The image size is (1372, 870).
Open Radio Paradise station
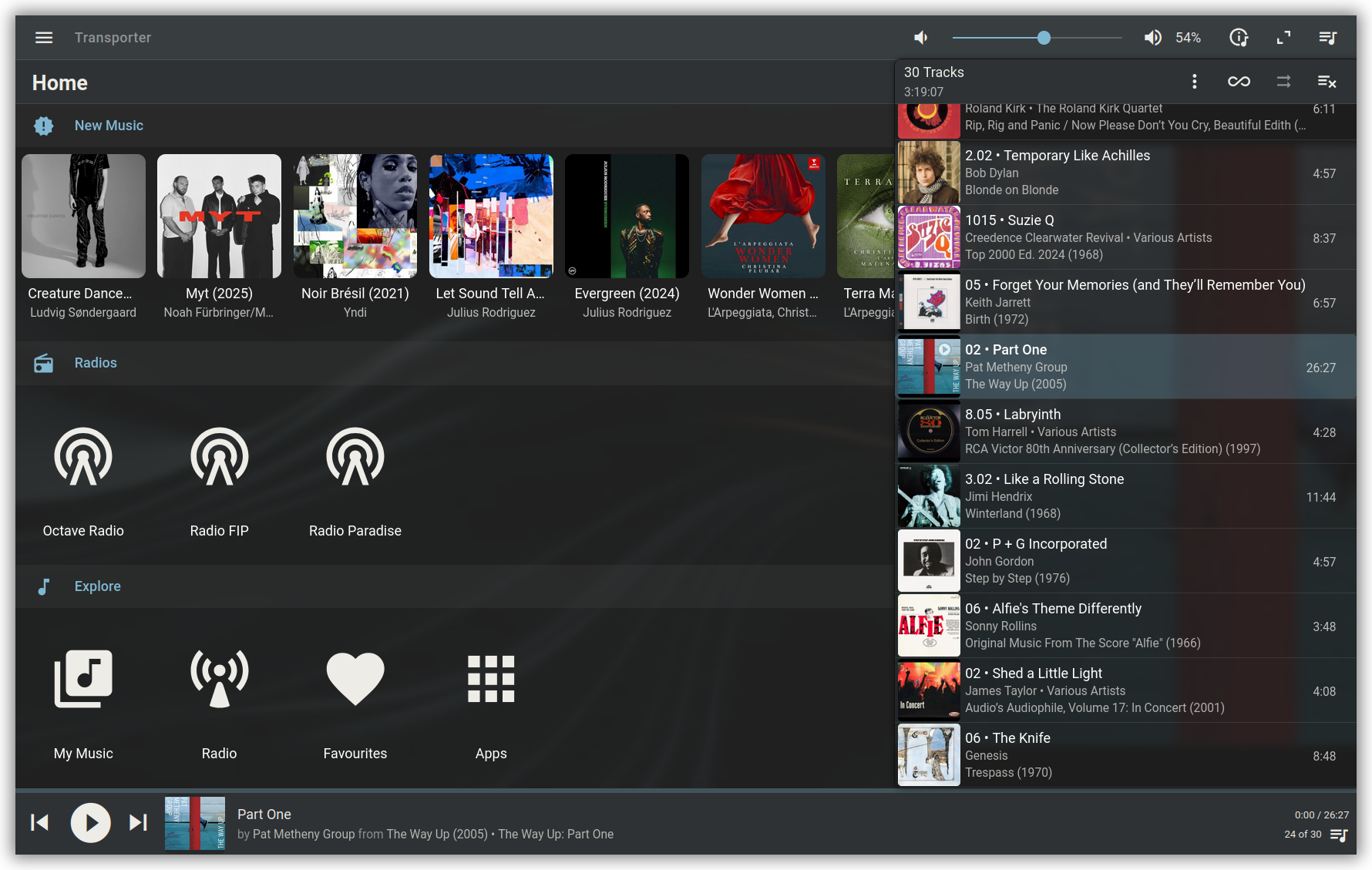point(355,457)
